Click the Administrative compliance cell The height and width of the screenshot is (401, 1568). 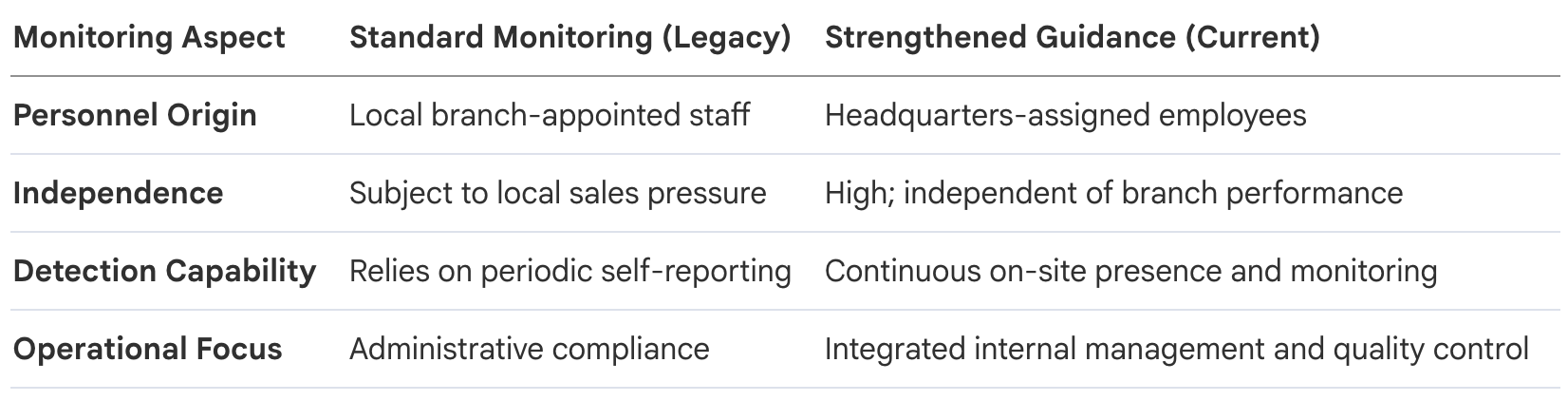pos(530,349)
